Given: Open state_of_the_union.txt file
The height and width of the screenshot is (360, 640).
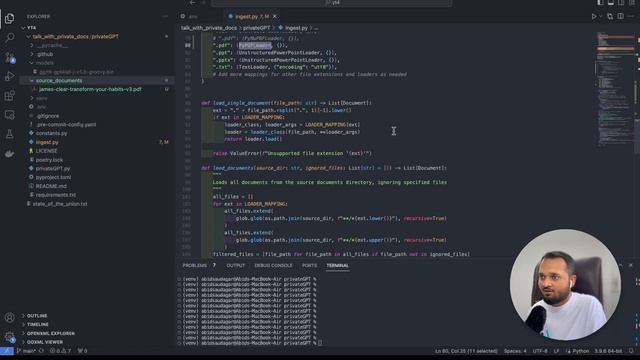Looking at the screenshot, I should coord(60,204).
